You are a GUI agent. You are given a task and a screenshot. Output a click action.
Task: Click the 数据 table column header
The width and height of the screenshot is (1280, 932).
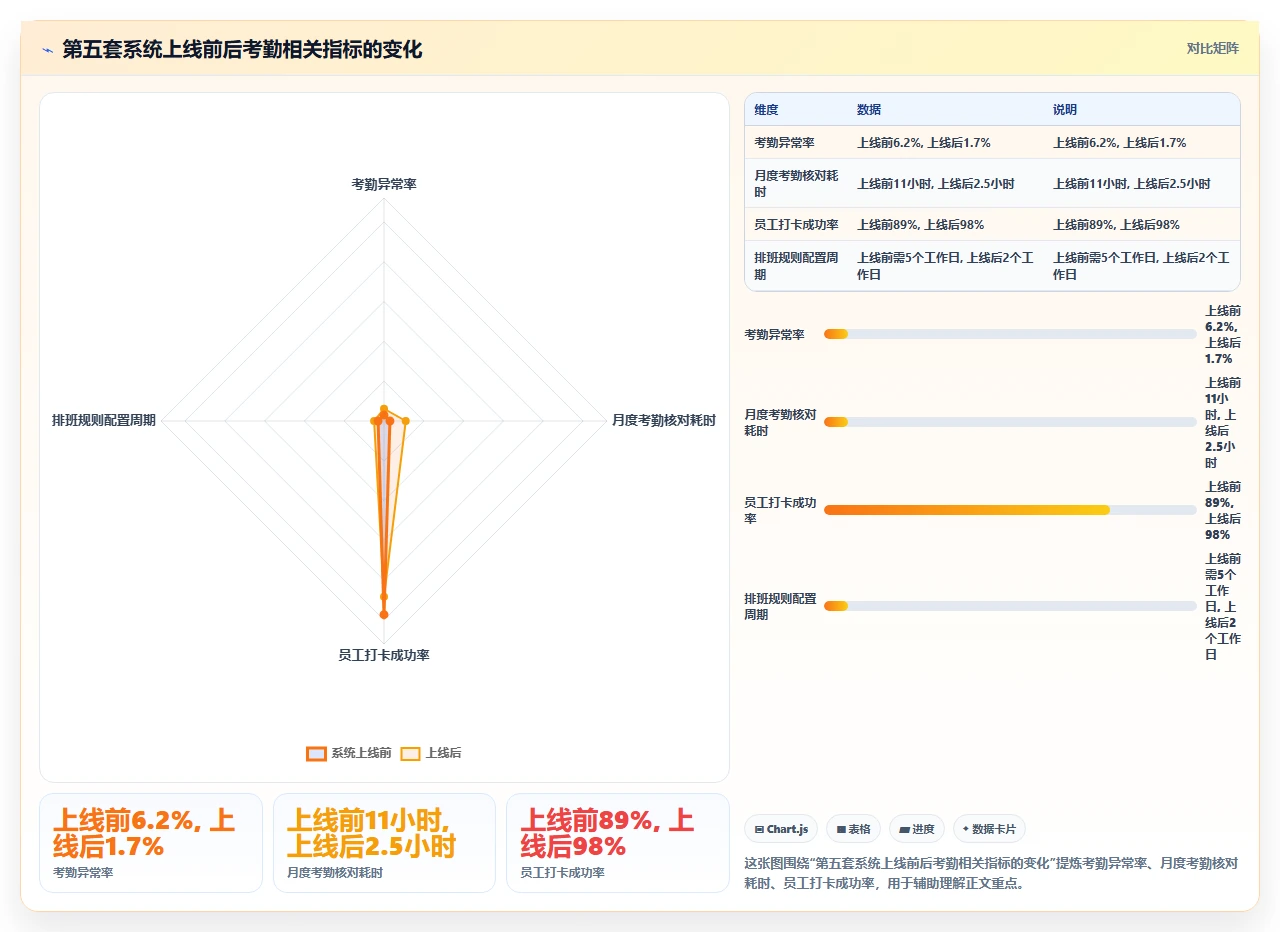(869, 110)
